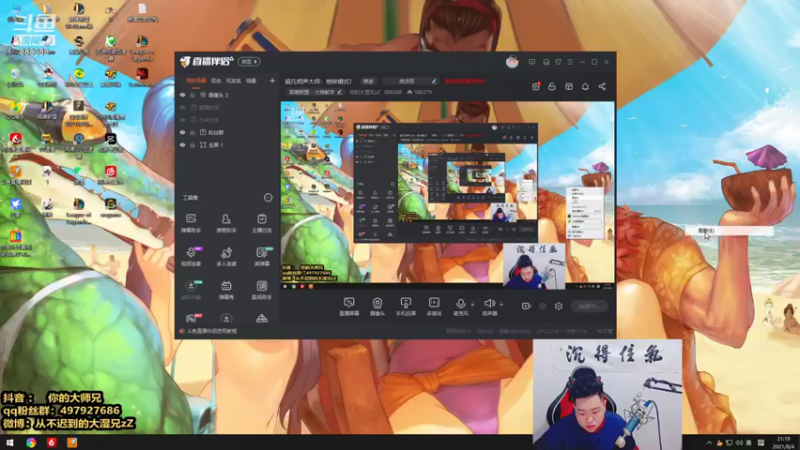Click the pill with pencil next to 修改

(x=411, y=81)
